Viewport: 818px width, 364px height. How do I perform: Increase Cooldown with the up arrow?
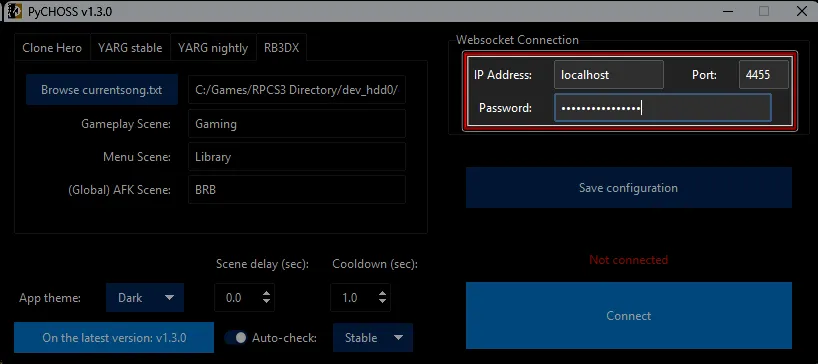tap(382, 294)
